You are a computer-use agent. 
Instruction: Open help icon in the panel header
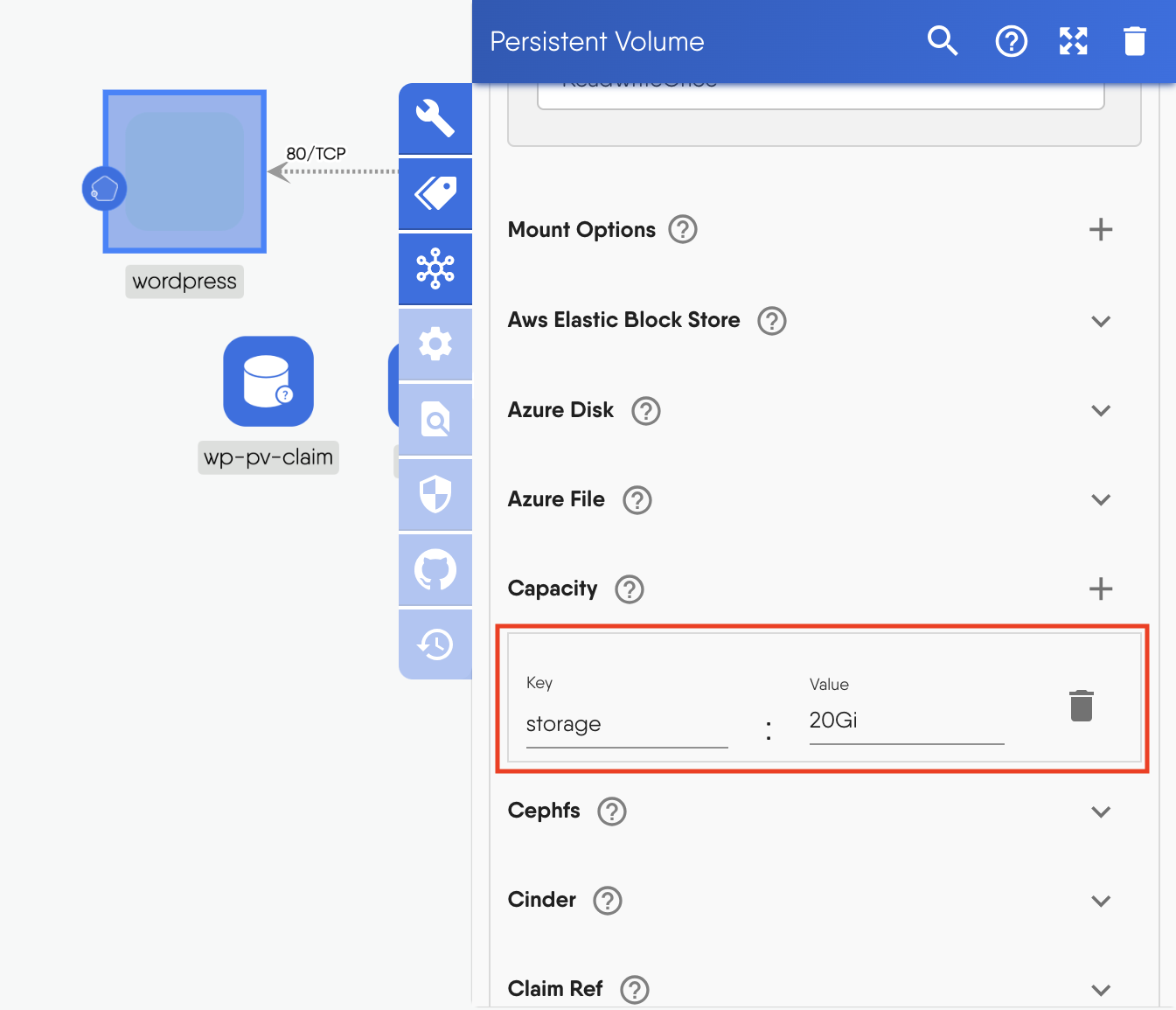(1011, 41)
